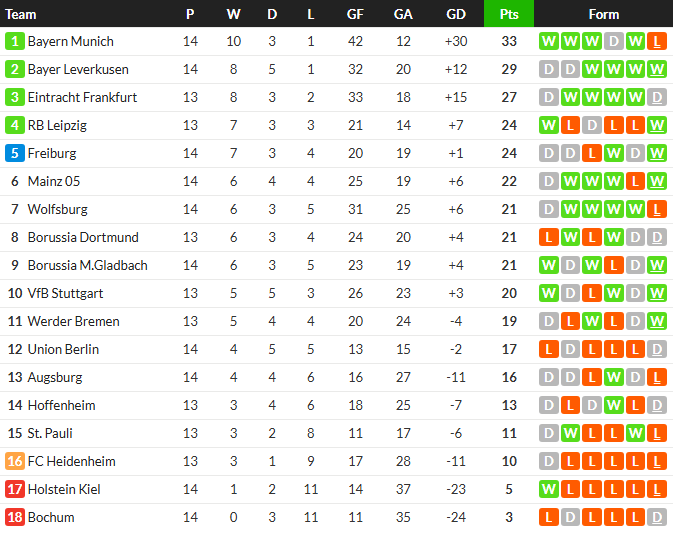The width and height of the screenshot is (673, 533).
Task: Sort table by GD column header
Action: pyautogui.click(x=456, y=14)
